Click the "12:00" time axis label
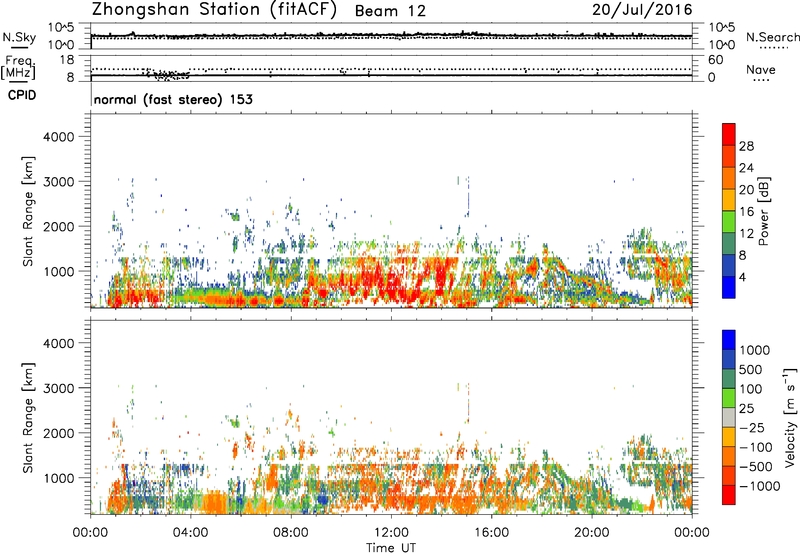This screenshot has height=554, width=800. pyautogui.click(x=391, y=533)
